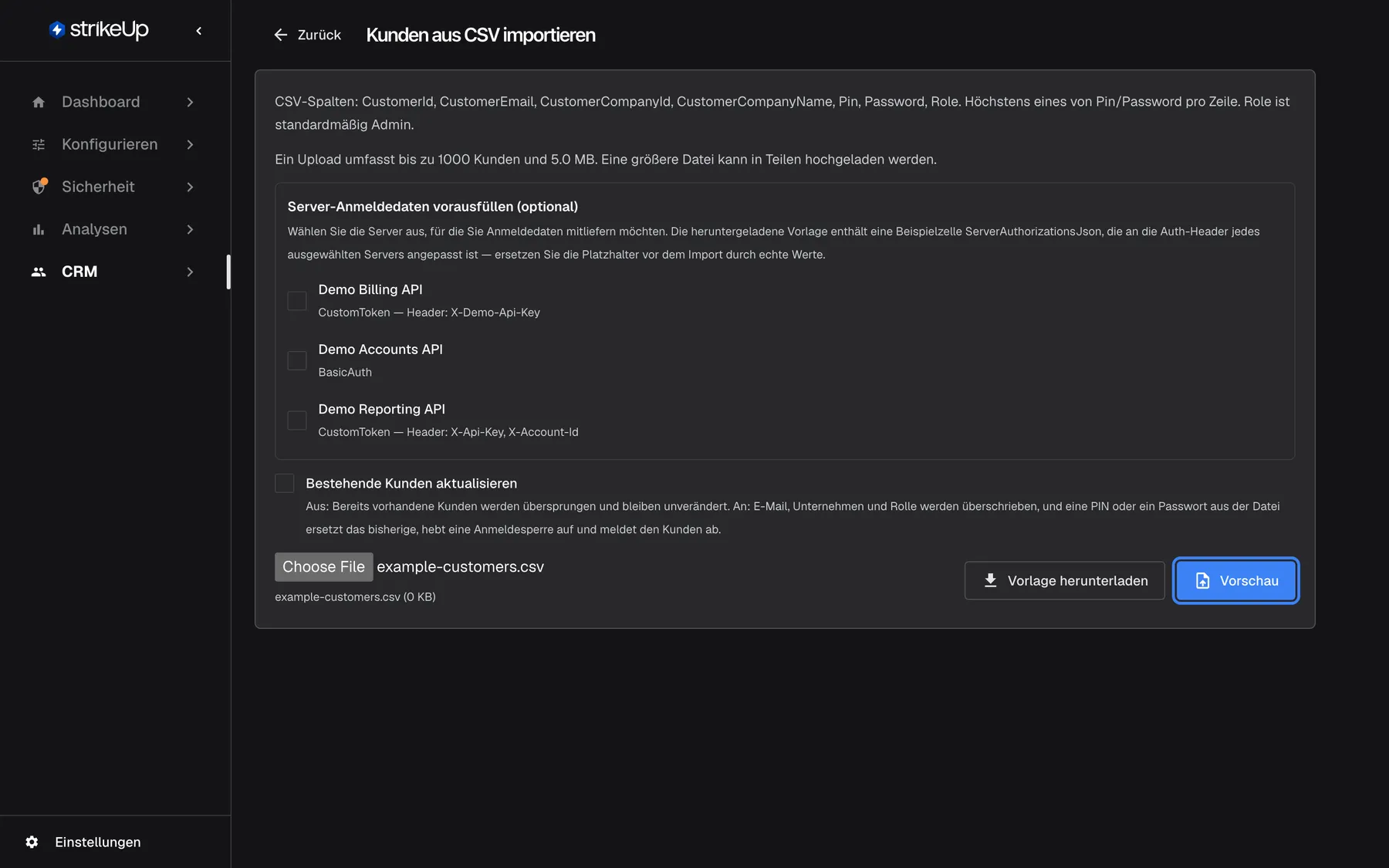Collapse the sidebar with the arrow icon
The width and height of the screenshot is (1389, 868).
click(199, 31)
